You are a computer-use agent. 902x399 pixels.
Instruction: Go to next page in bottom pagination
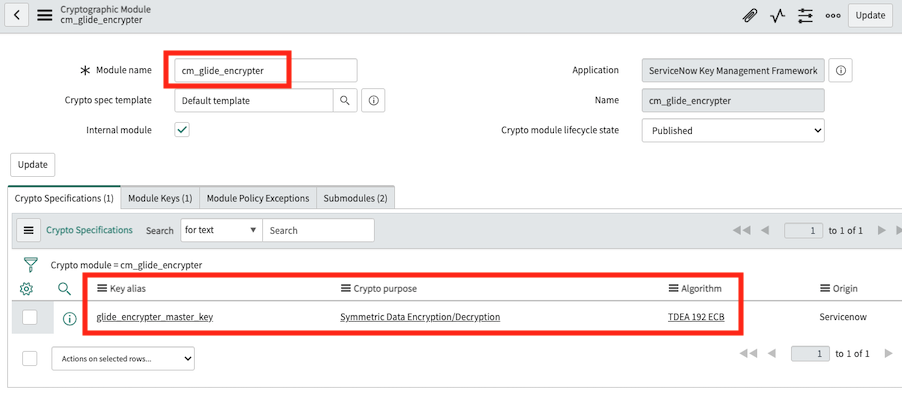(888, 353)
